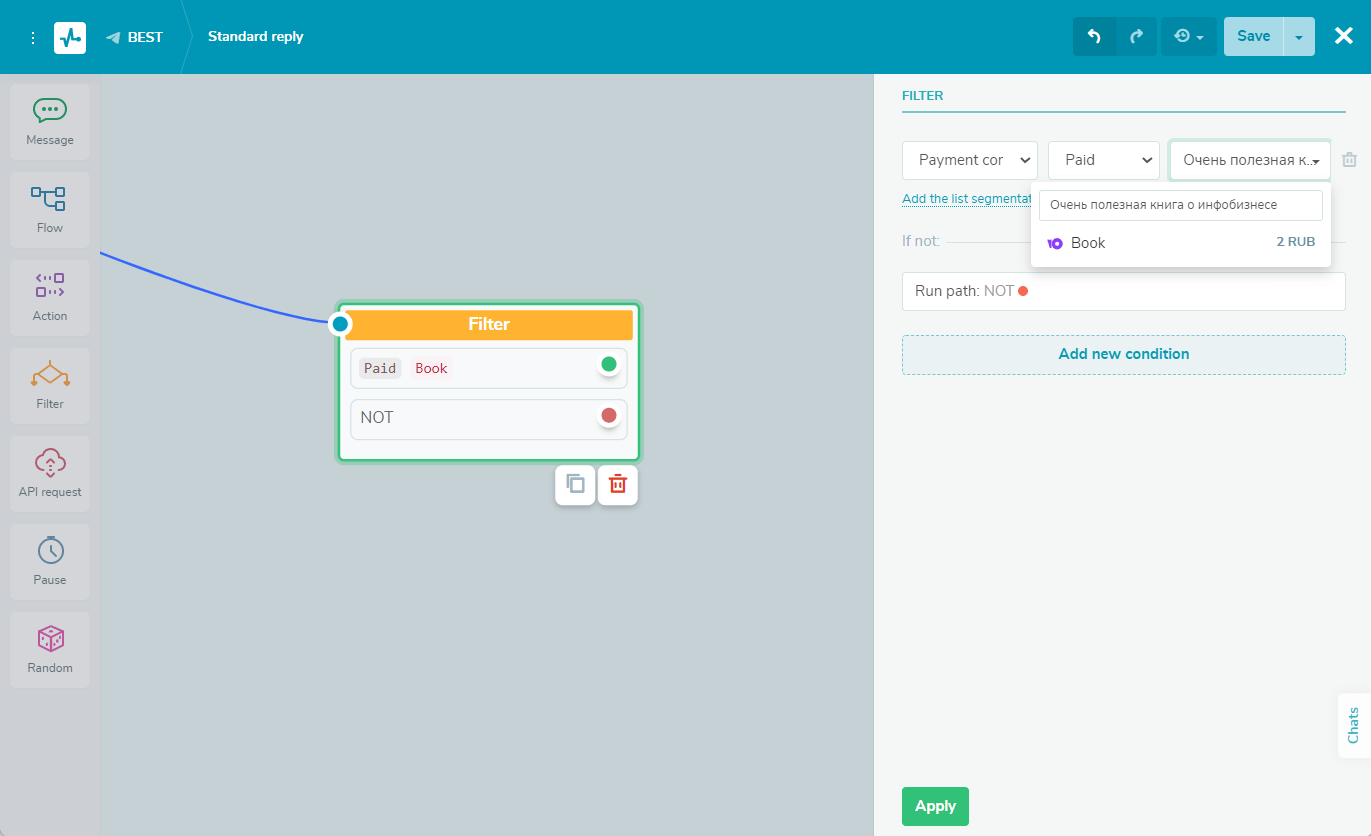Choose the Action block icon

tap(50, 297)
